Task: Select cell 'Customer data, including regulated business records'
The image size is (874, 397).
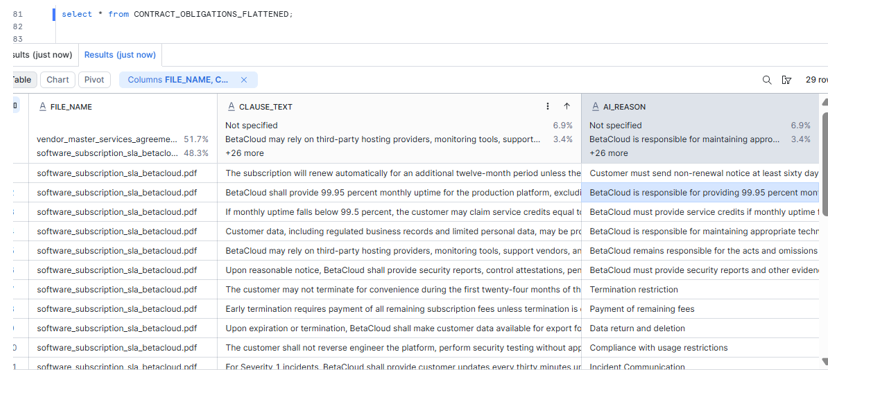Action: coord(399,231)
